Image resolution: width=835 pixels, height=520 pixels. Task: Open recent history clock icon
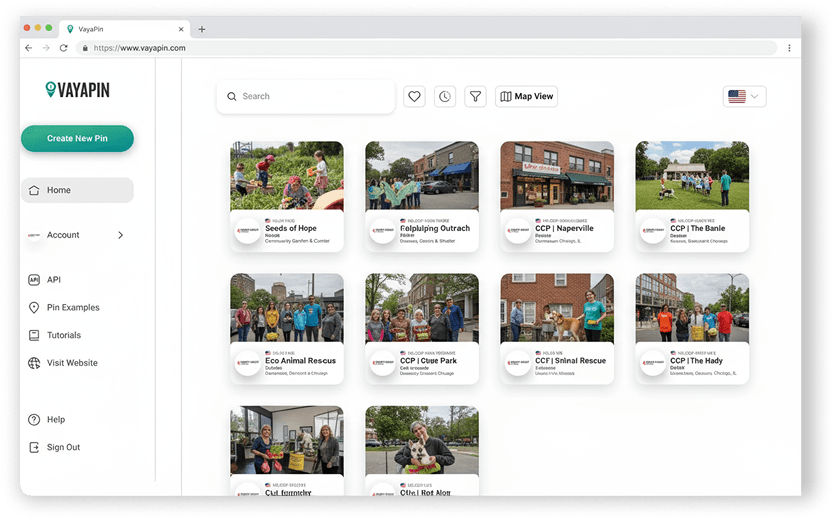[445, 96]
